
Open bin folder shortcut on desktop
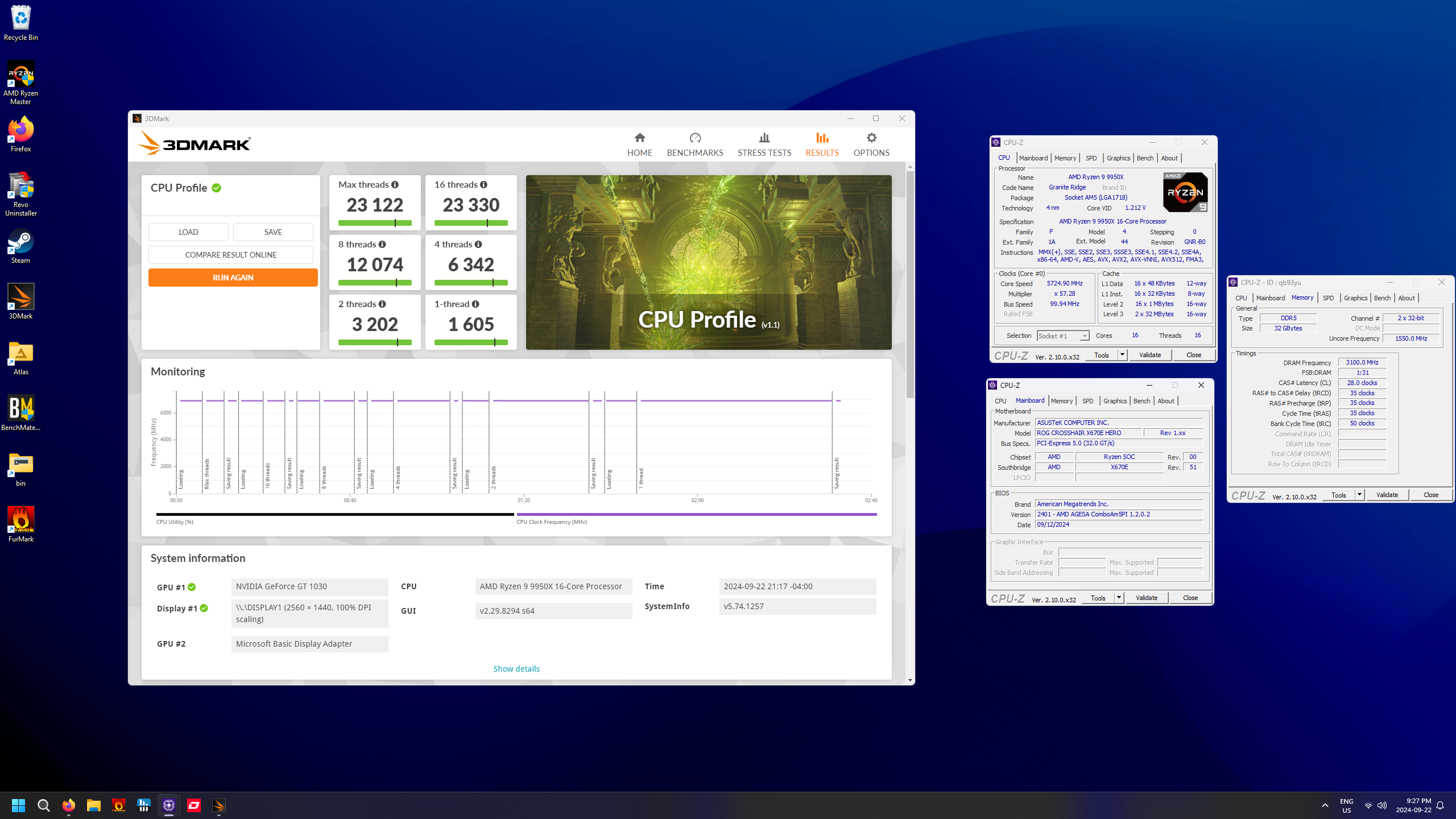(x=21, y=469)
